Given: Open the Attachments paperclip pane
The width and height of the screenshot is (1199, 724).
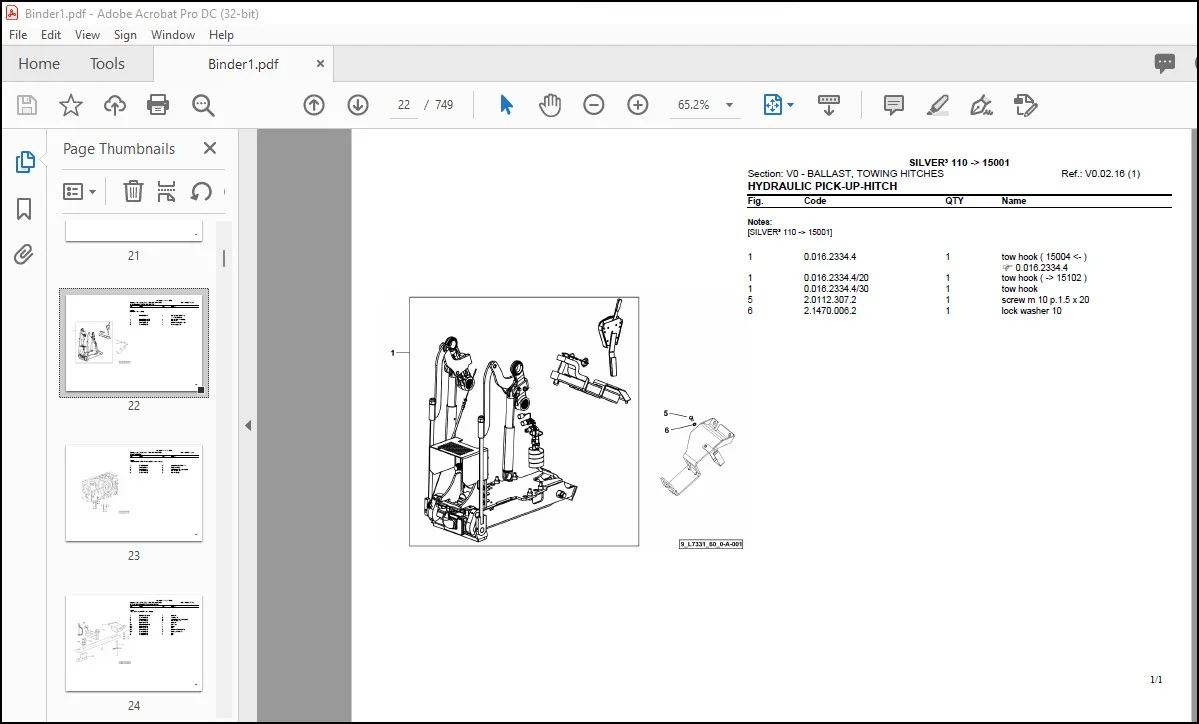Looking at the screenshot, I should click(24, 254).
